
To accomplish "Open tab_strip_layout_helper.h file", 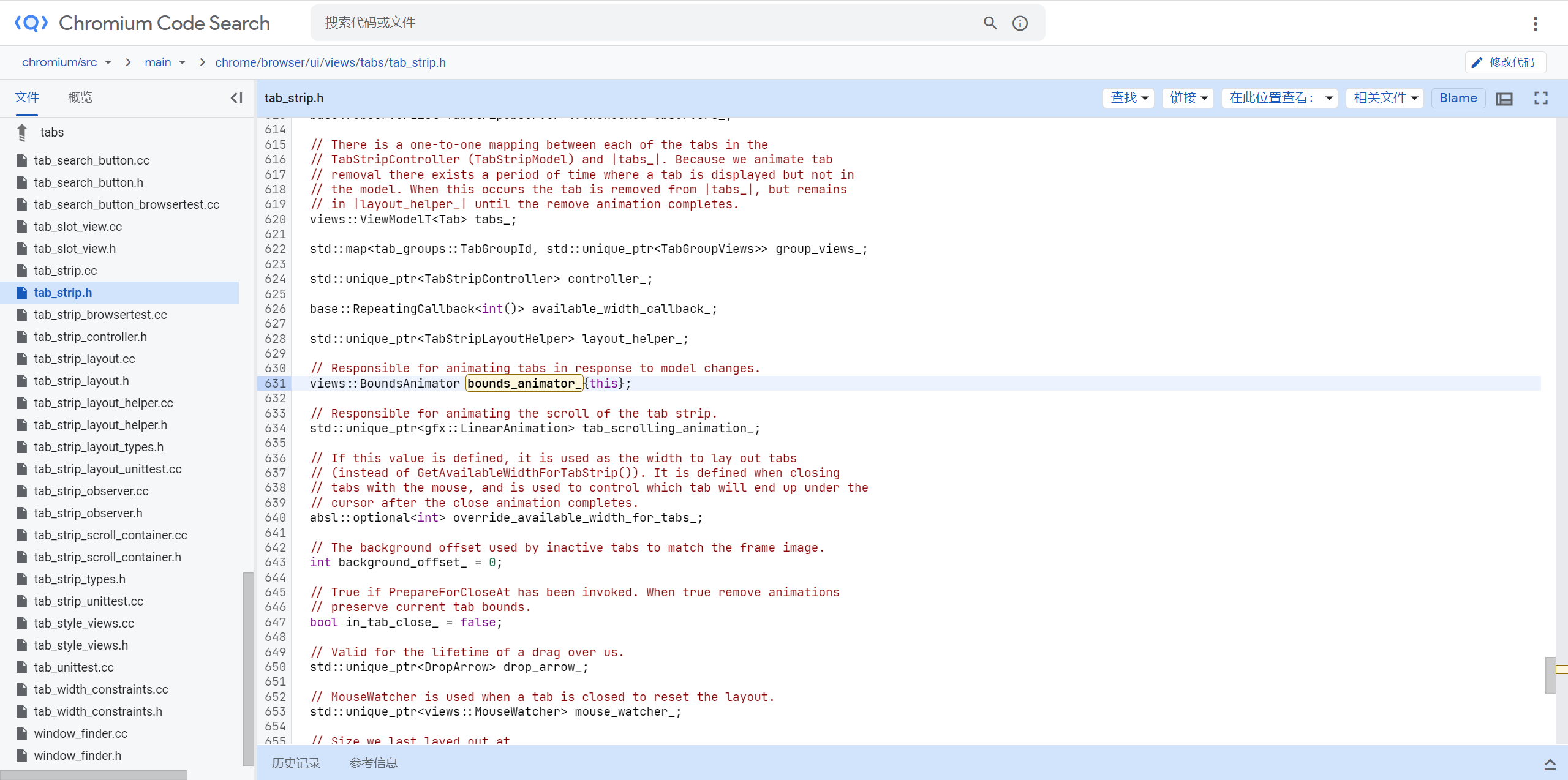I will pyautogui.click(x=100, y=425).
